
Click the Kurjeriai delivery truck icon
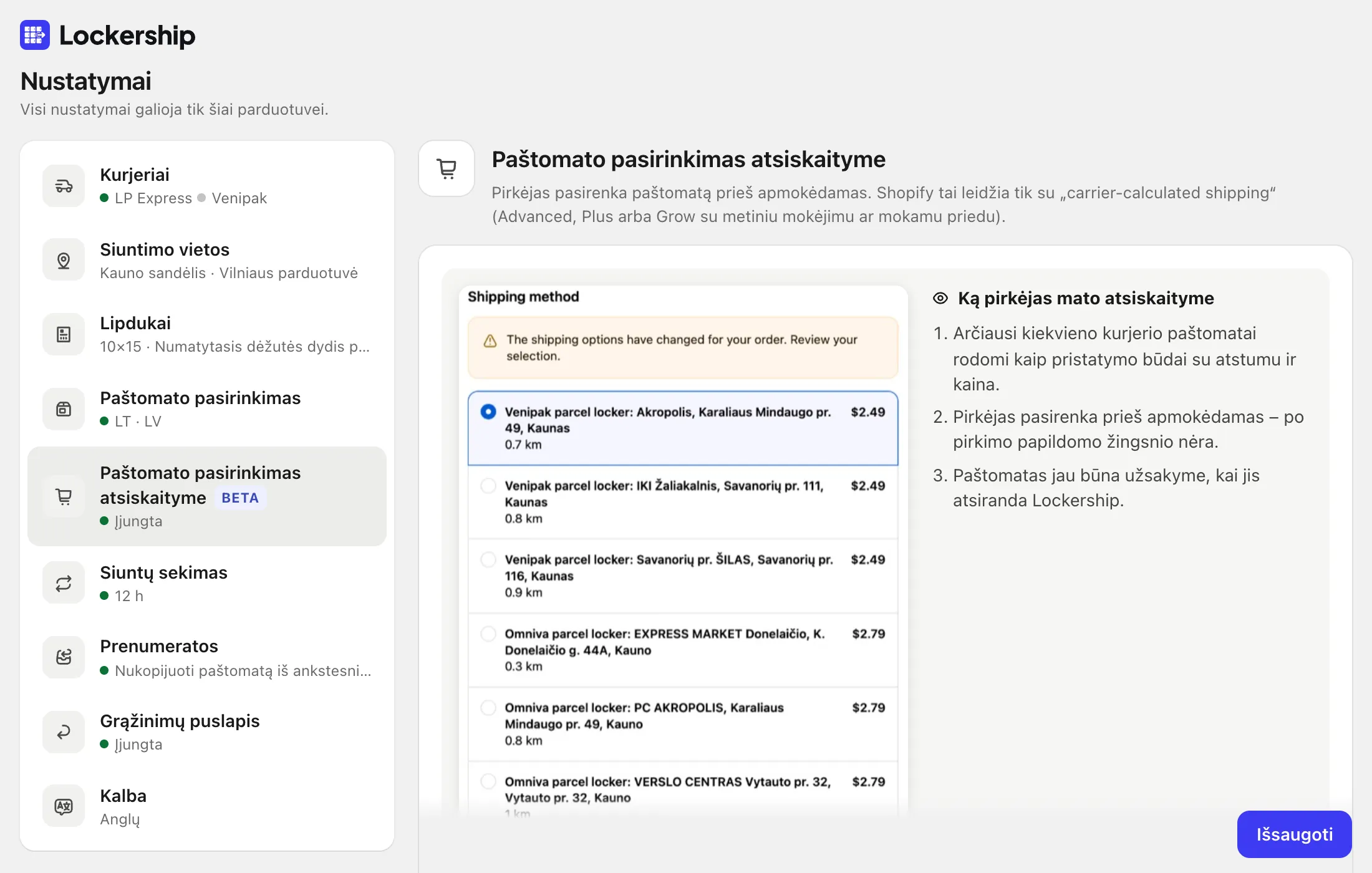coord(64,186)
